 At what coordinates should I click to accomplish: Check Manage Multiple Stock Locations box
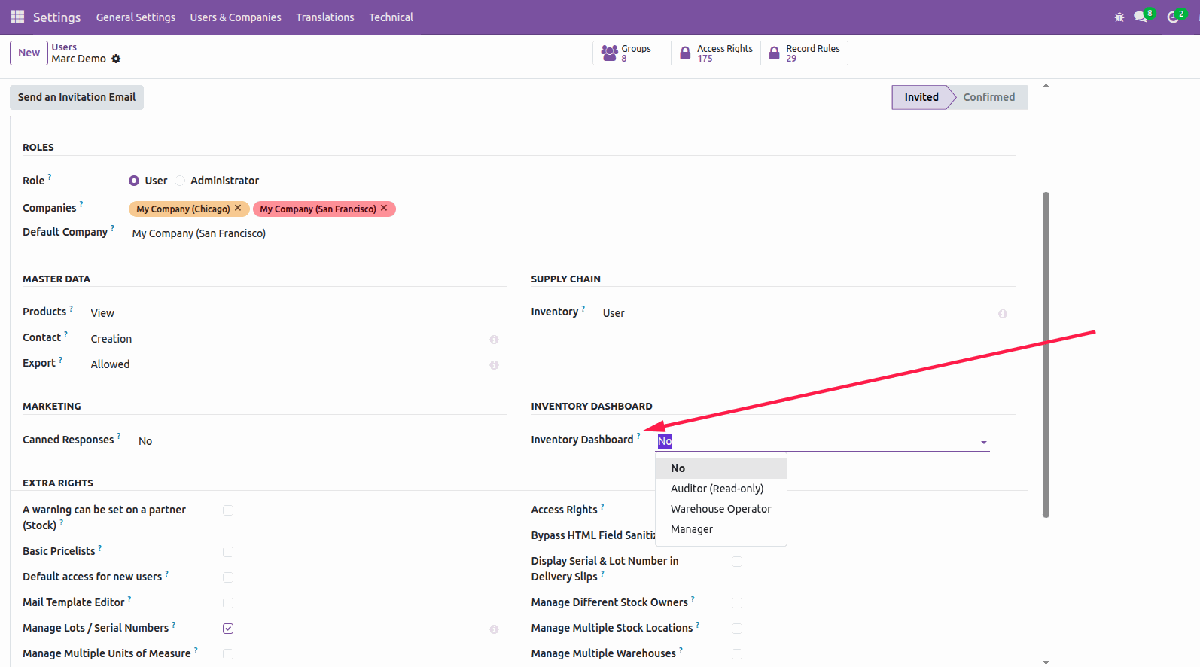tap(736, 628)
